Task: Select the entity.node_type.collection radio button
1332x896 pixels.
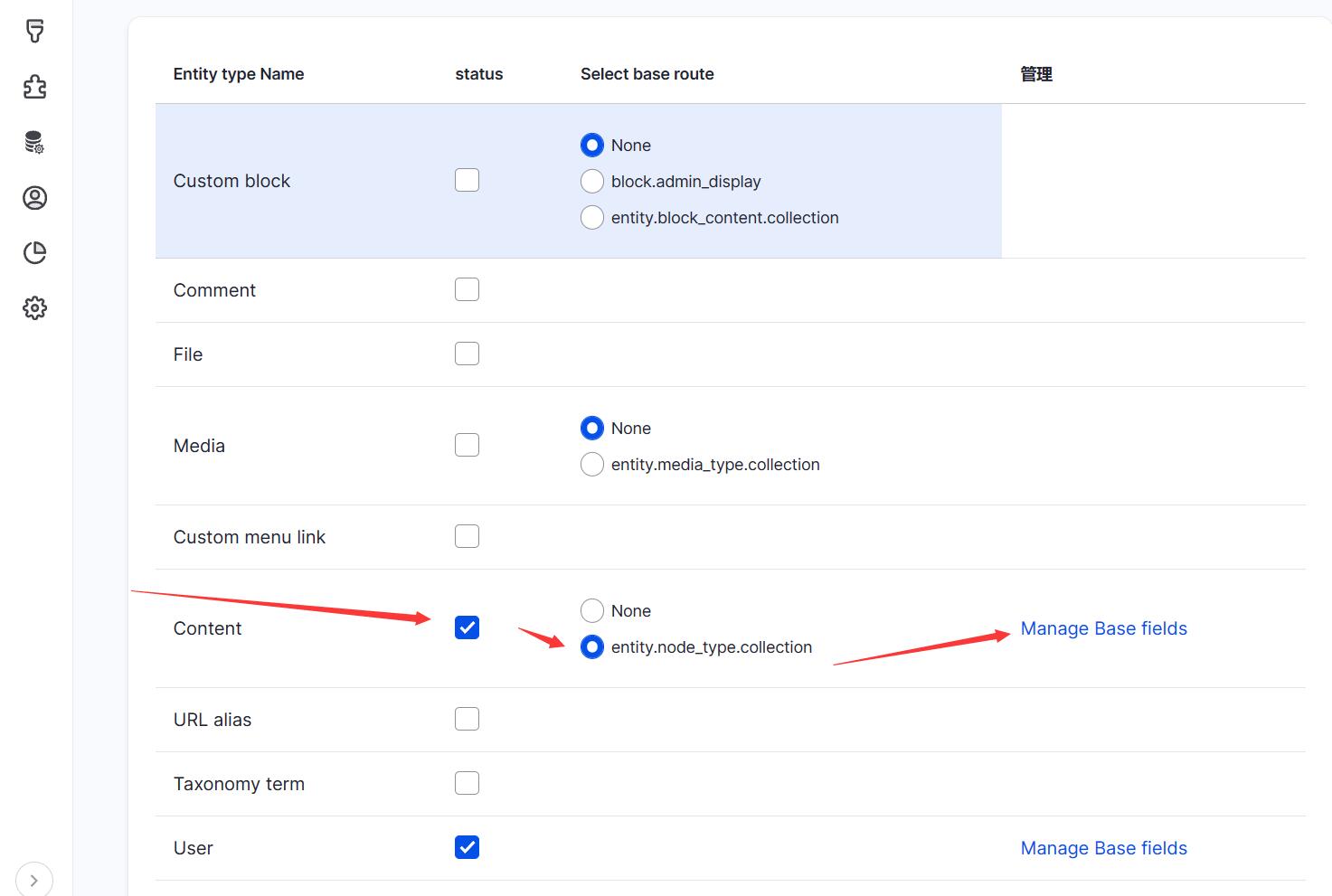Action: pos(592,647)
